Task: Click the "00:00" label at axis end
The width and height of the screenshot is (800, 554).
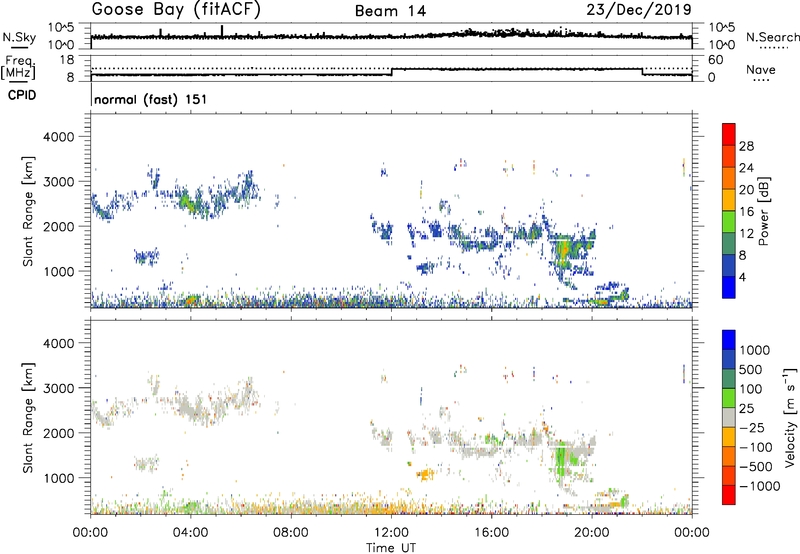Action: click(x=692, y=533)
